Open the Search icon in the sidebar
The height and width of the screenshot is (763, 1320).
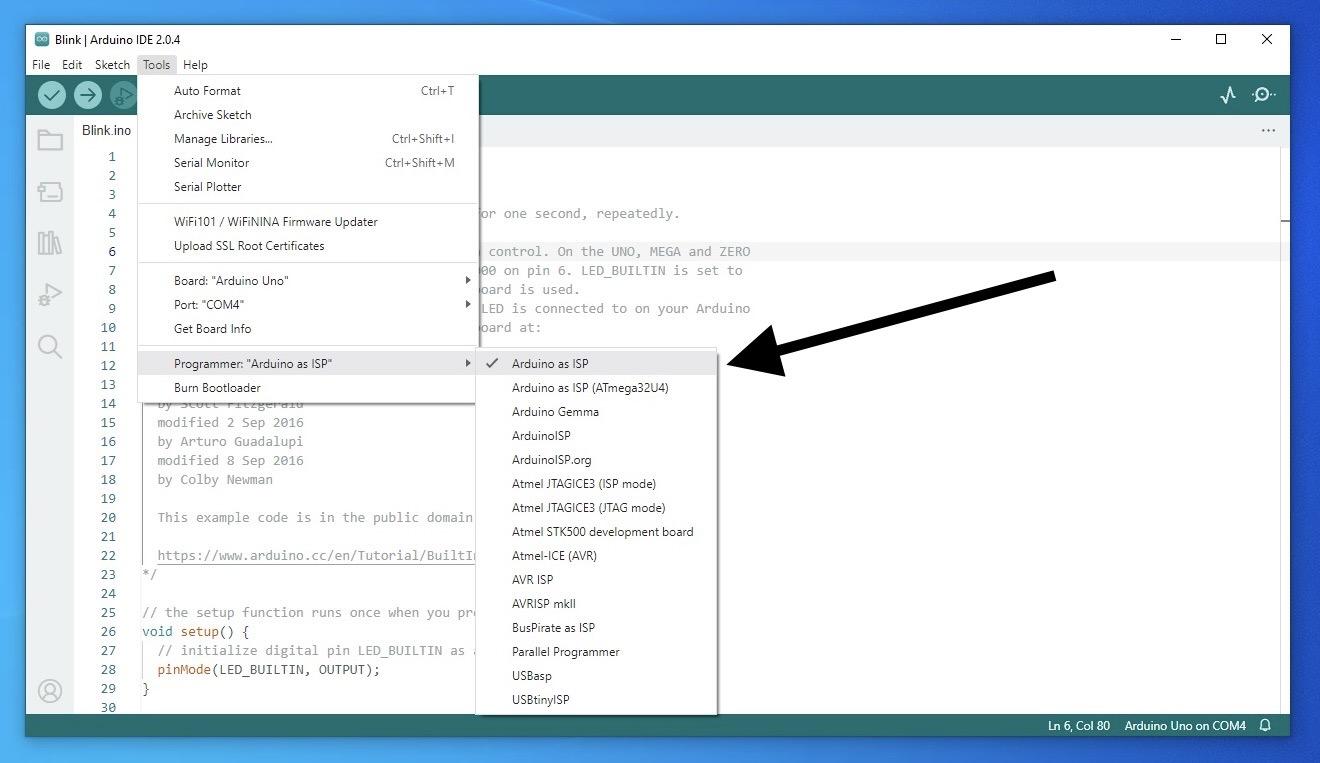point(50,345)
